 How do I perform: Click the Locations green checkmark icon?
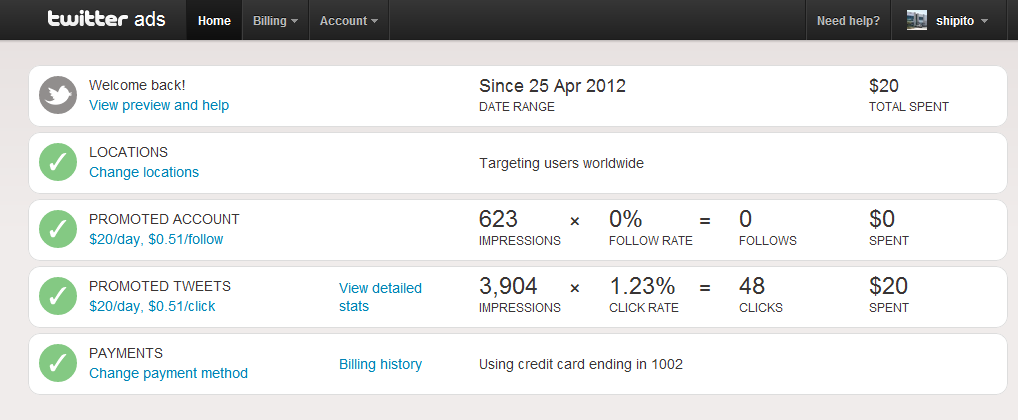coord(58,162)
